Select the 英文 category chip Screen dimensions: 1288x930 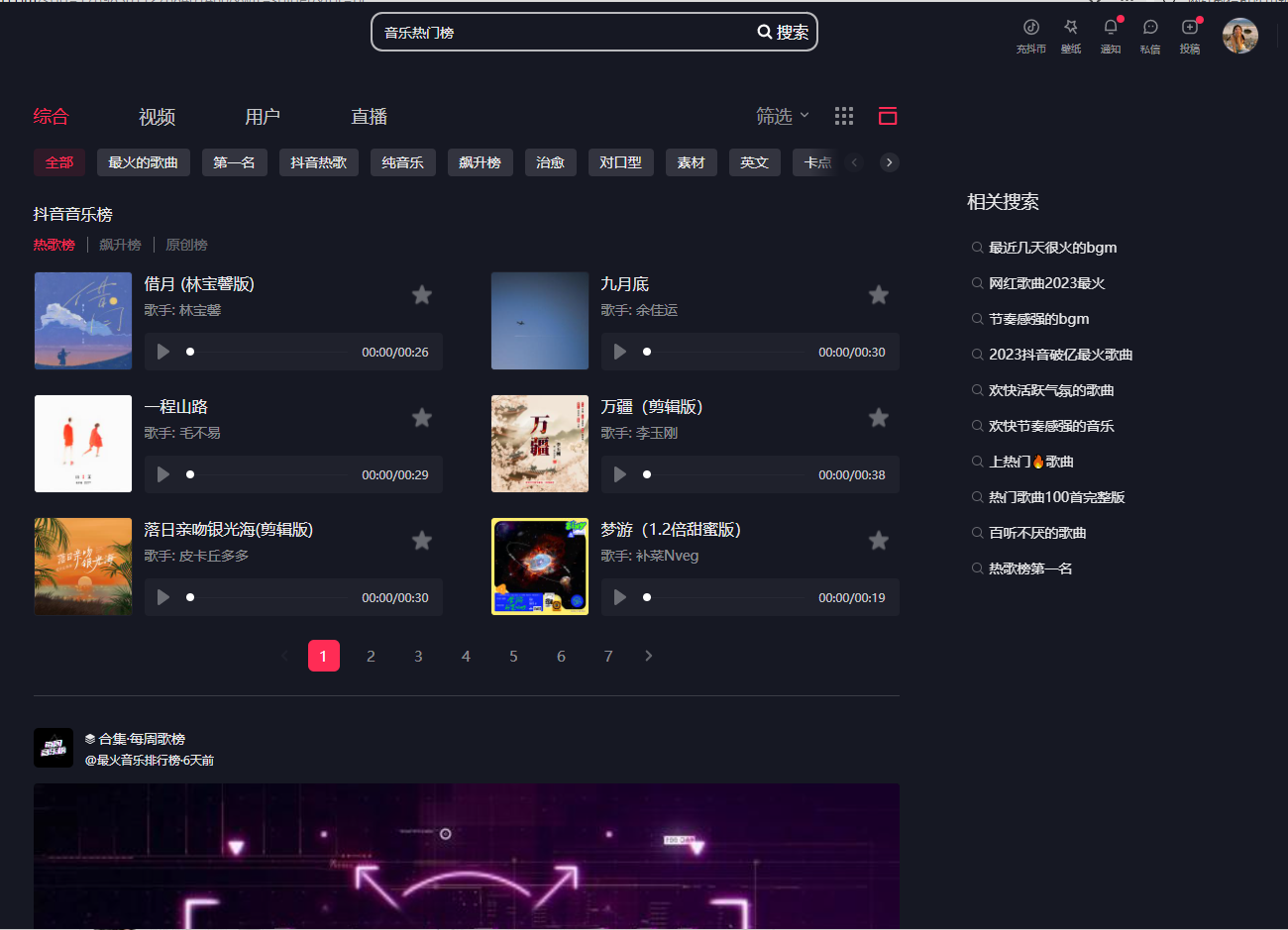[x=755, y=162]
